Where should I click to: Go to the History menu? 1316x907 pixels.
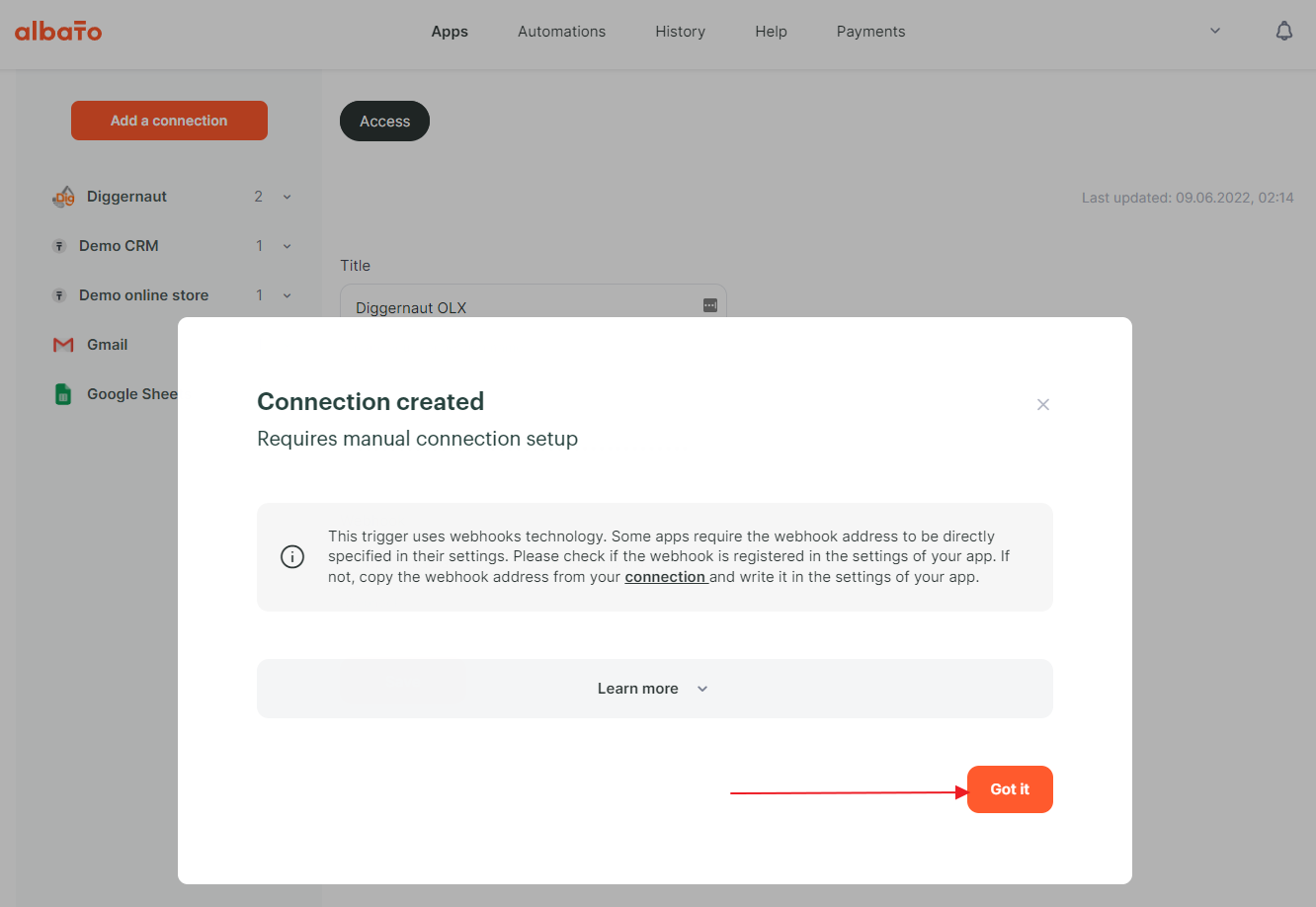pos(680,32)
